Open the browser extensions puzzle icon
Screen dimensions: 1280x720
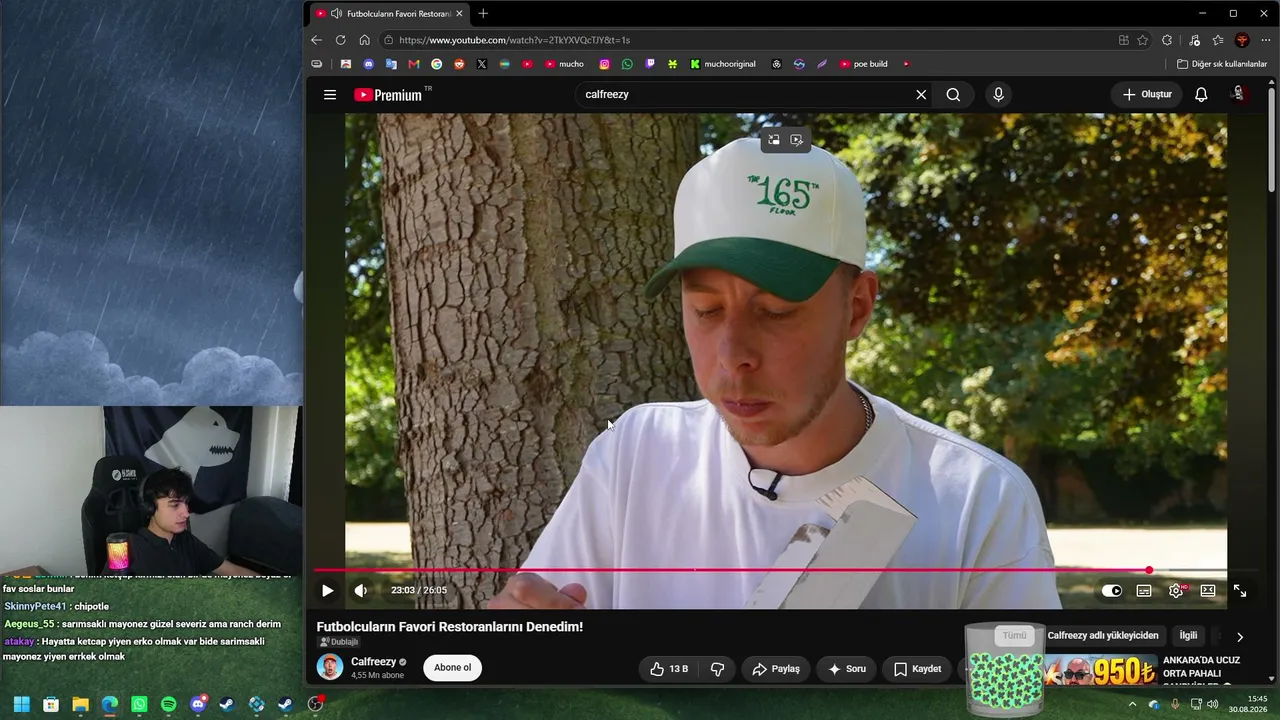coord(1167,40)
